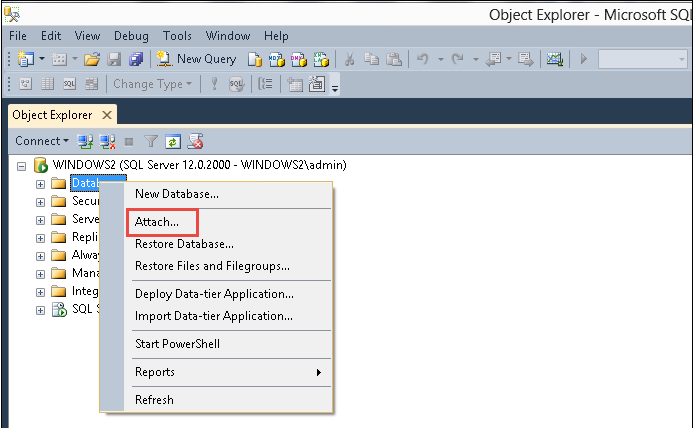Click the Analysis Services MDX Query icon
700x428 pixels.
tap(276, 59)
